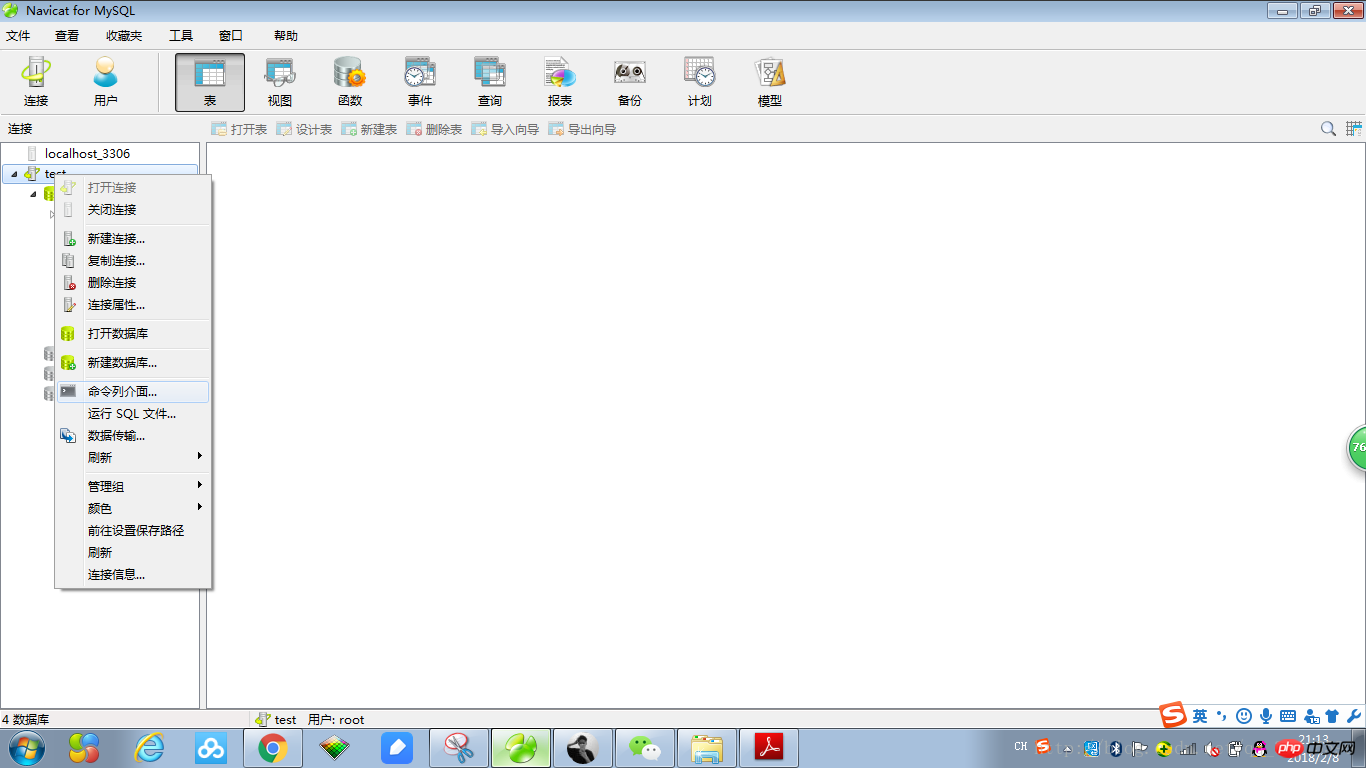1366x768 pixels.
Task: Open the 收藏夹 menu
Action: [124, 36]
